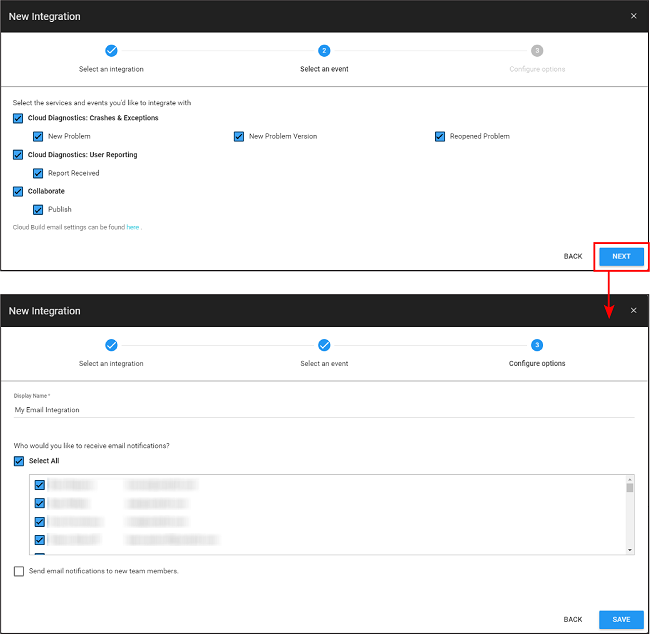Click the checkmark step icon beside the blue step 3
Viewport: 650px width, 634px height.
coord(324,345)
